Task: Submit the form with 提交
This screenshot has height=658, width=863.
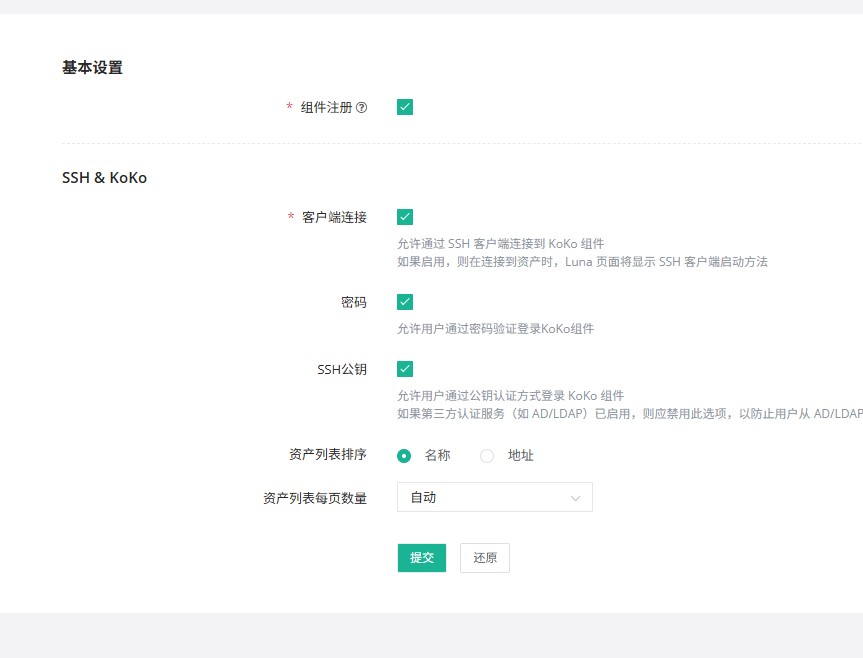Action: (422, 558)
